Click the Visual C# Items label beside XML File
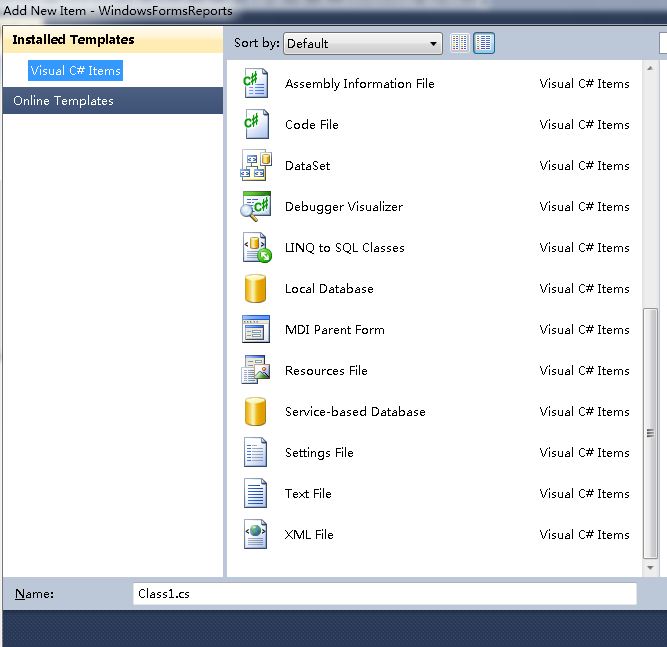The image size is (667, 647). tap(584, 535)
